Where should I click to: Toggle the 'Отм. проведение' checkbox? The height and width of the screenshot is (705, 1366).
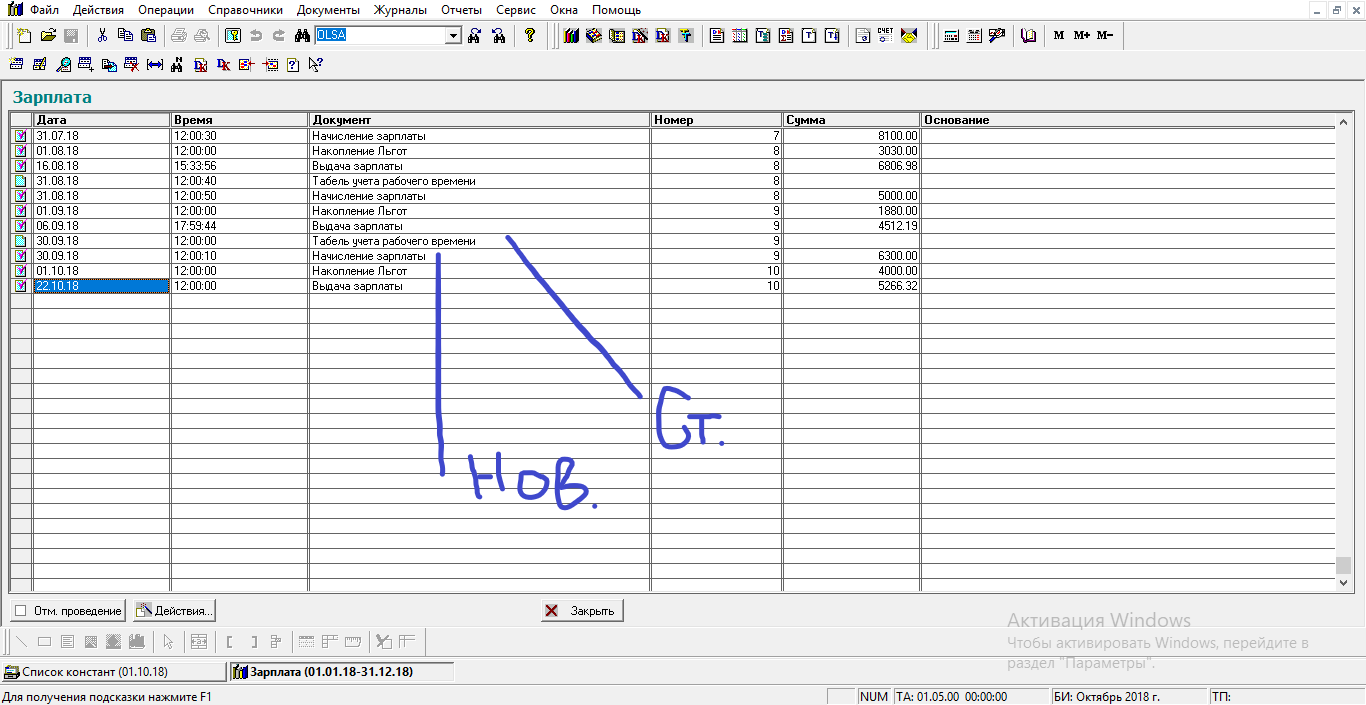pos(21,611)
